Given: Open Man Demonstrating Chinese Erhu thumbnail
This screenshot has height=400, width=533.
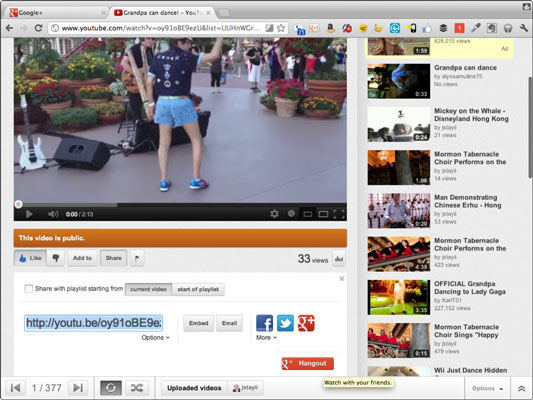Looking at the screenshot, I should tap(399, 211).
